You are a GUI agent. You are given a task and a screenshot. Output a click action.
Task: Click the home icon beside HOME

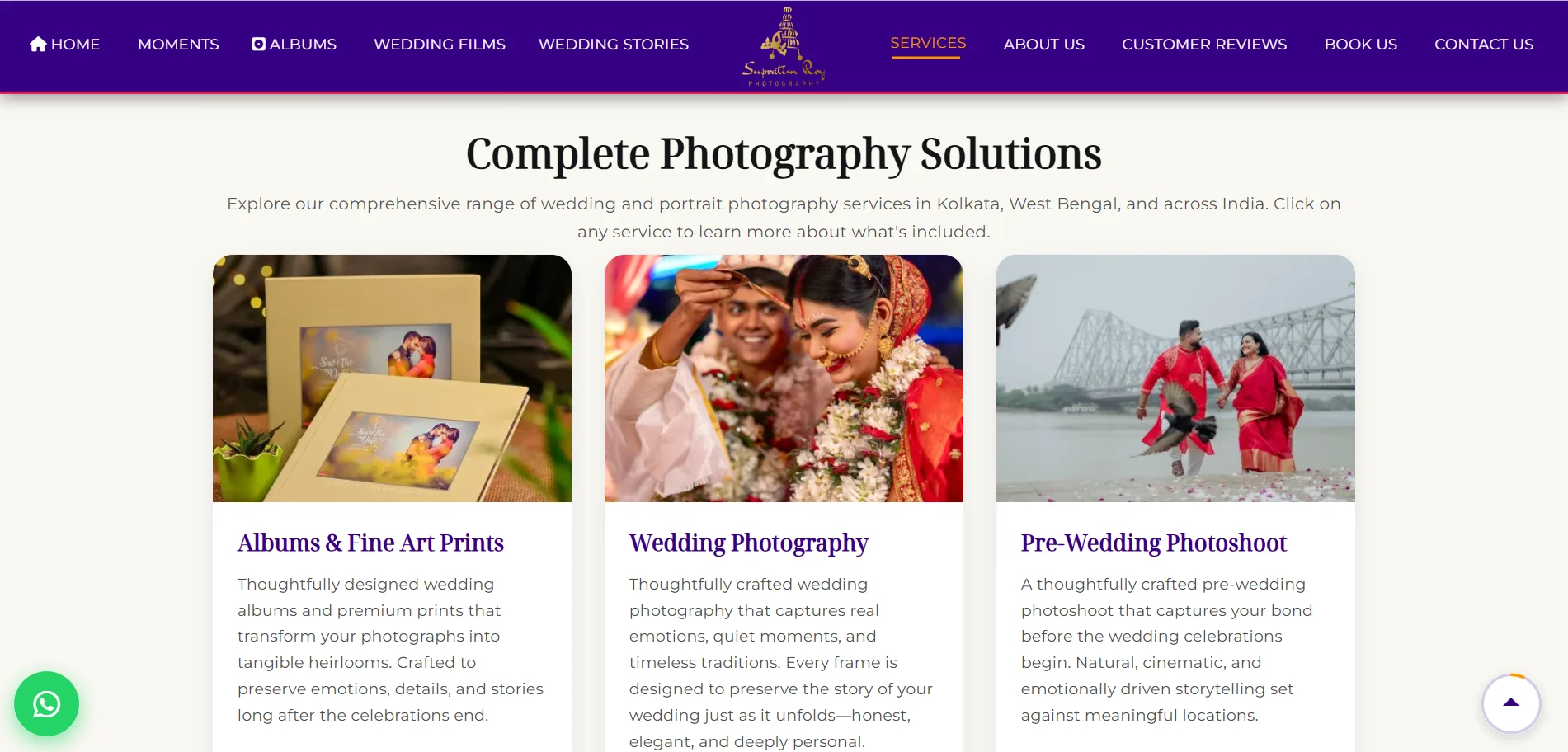(x=38, y=44)
